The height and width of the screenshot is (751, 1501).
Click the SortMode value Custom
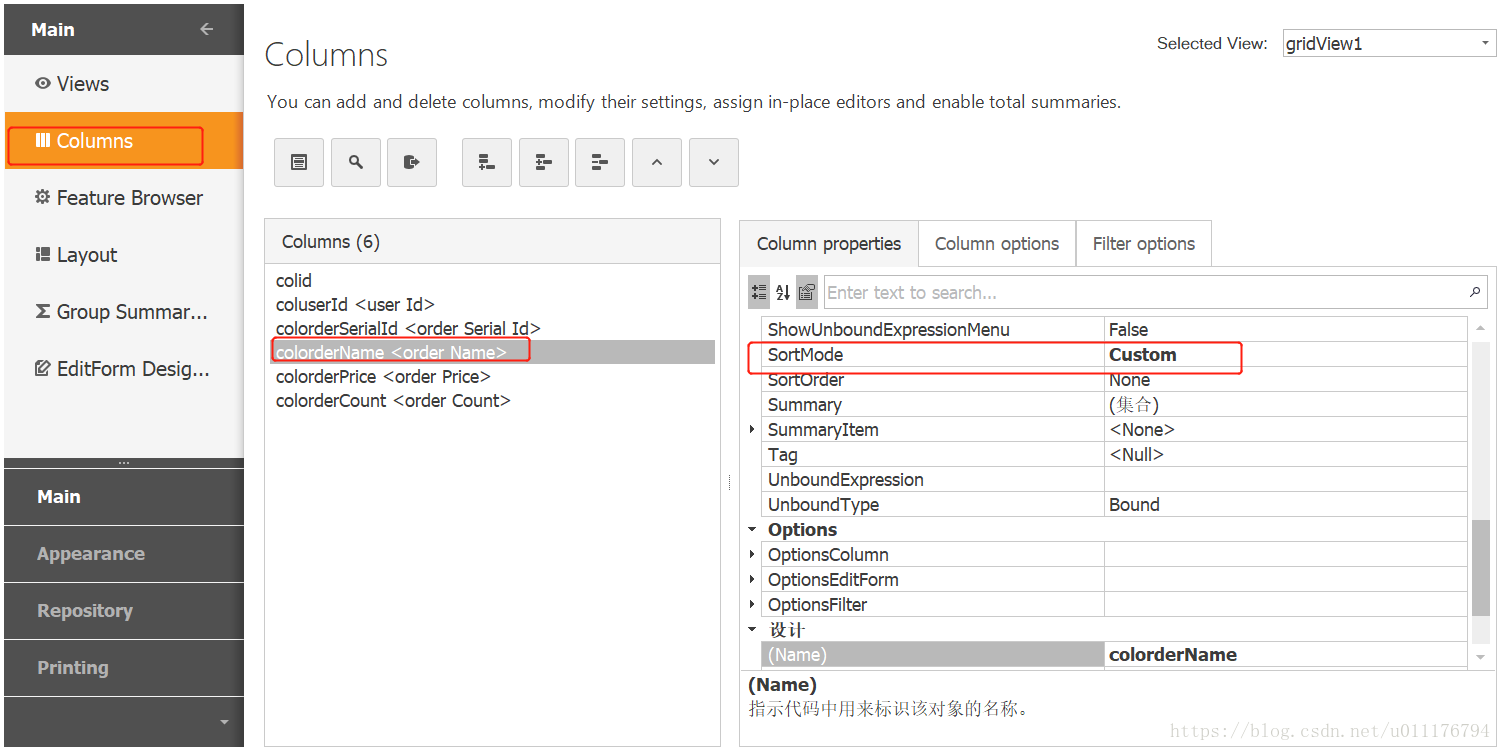1142,355
